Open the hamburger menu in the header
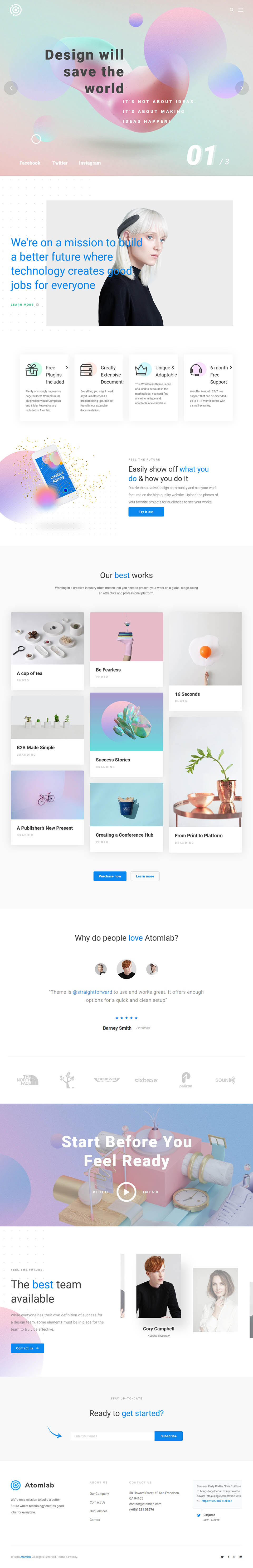The width and height of the screenshot is (253, 1568). coord(241,10)
